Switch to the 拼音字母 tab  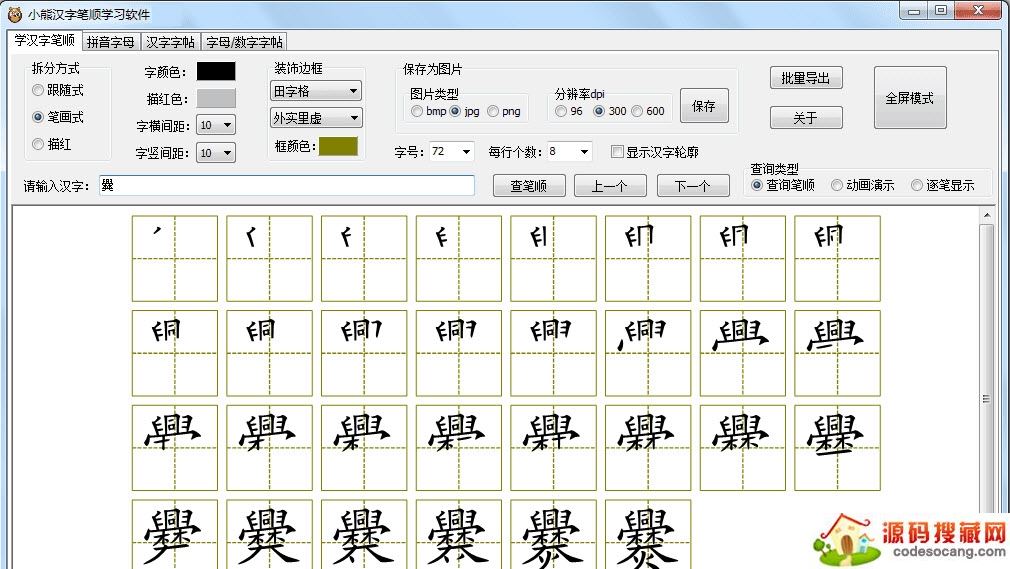click(110, 42)
